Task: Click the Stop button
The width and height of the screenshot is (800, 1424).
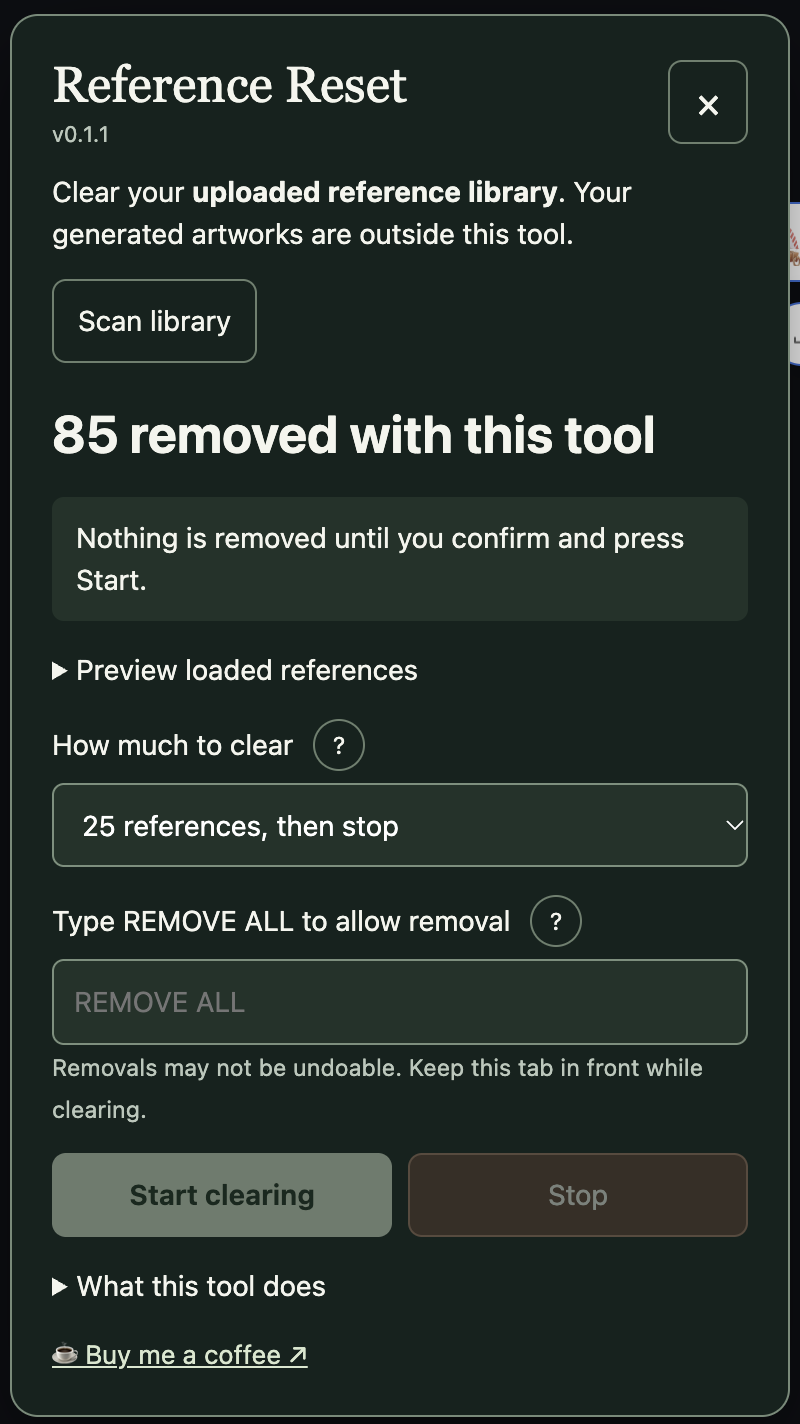Action: pyautogui.click(x=578, y=1195)
